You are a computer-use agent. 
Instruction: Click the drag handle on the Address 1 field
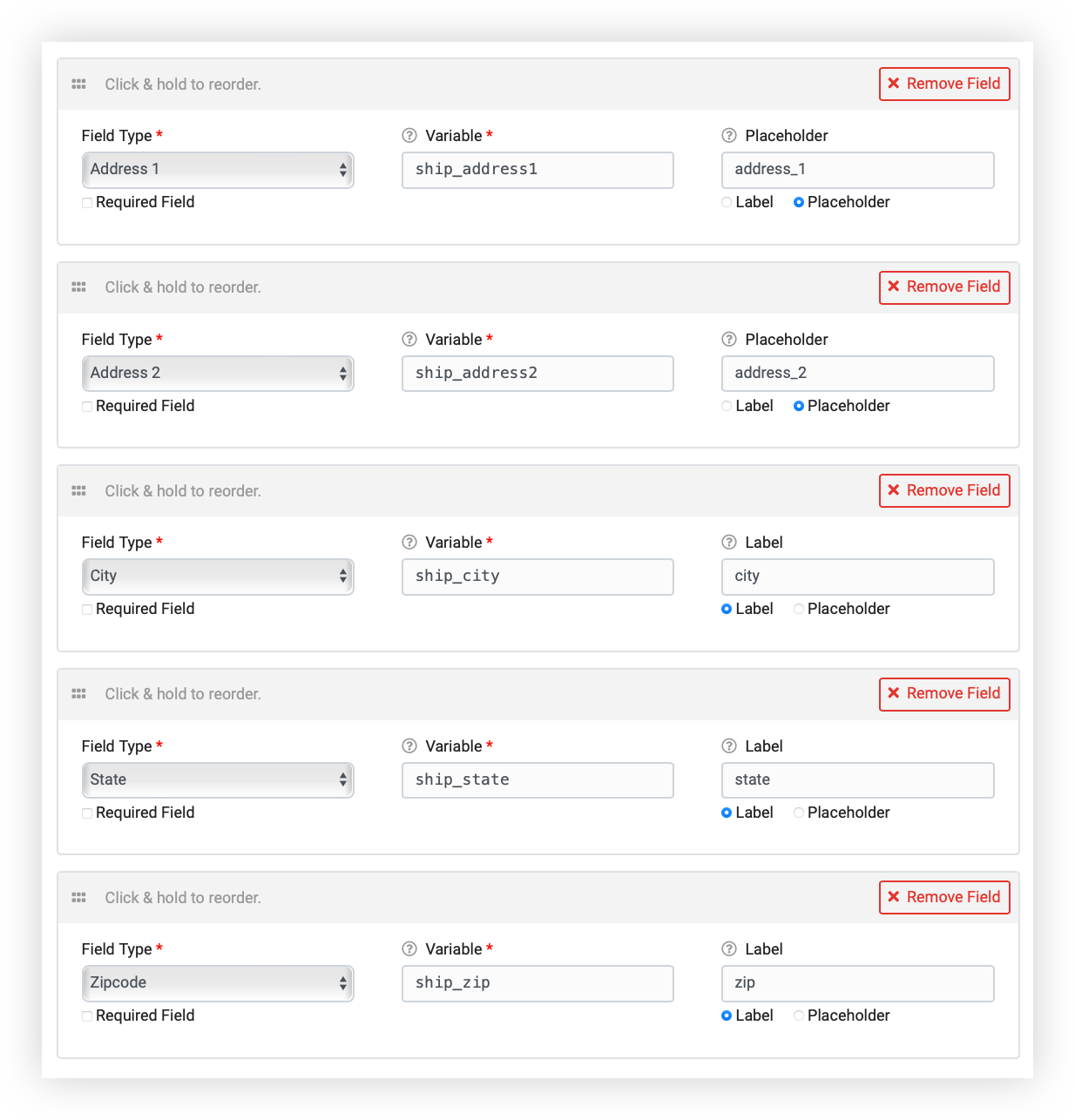(78, 84)
